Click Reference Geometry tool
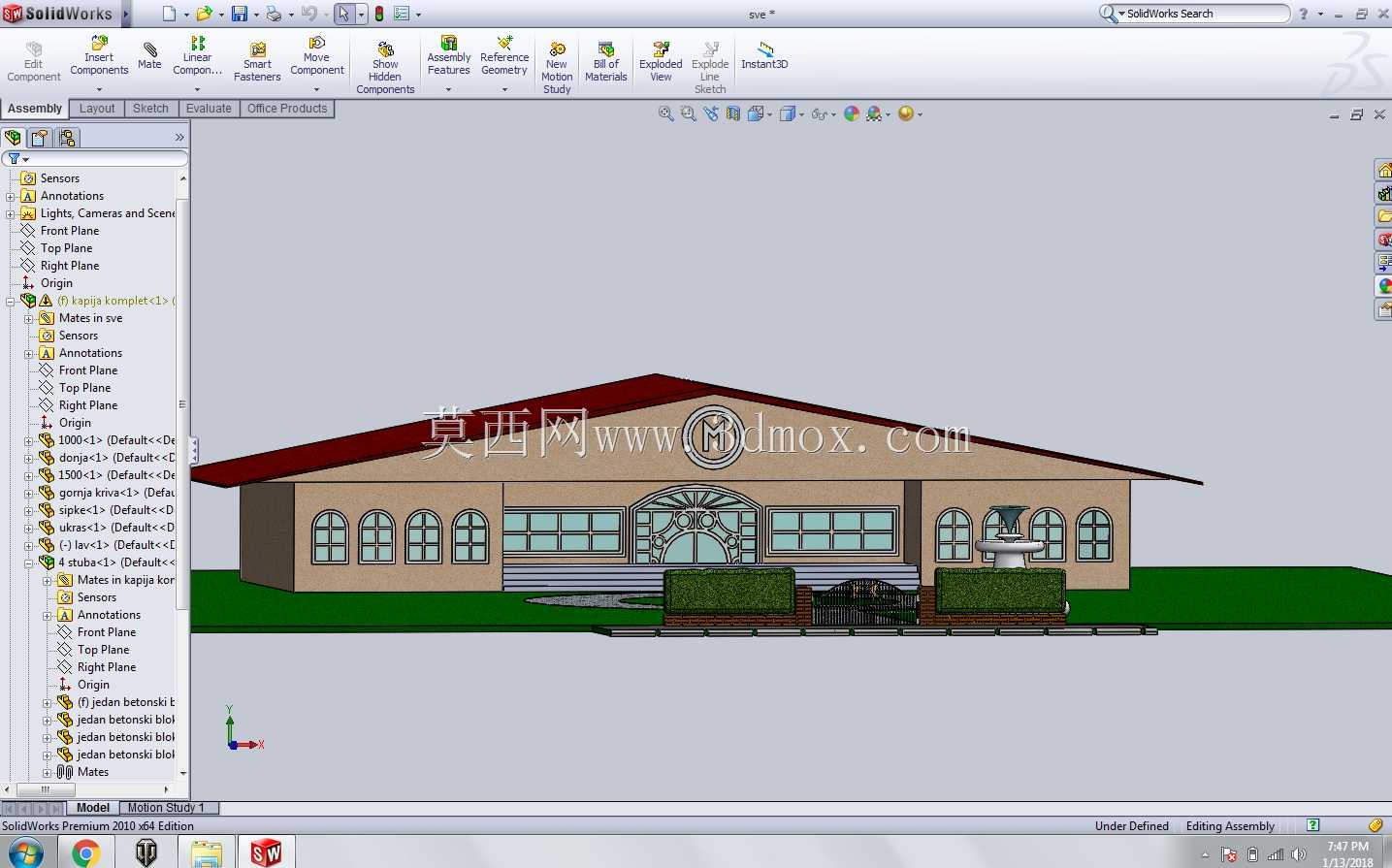The height and width of the screenshot is (868, 1392). (504, 56)
